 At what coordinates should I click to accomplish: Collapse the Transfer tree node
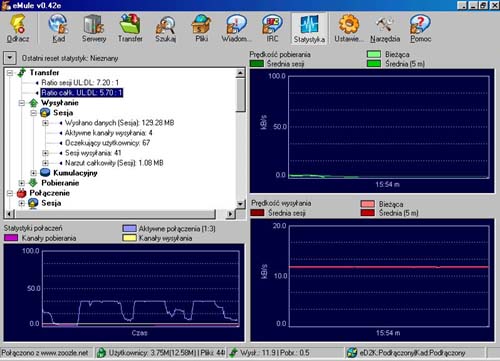click(x=10, y=73)
